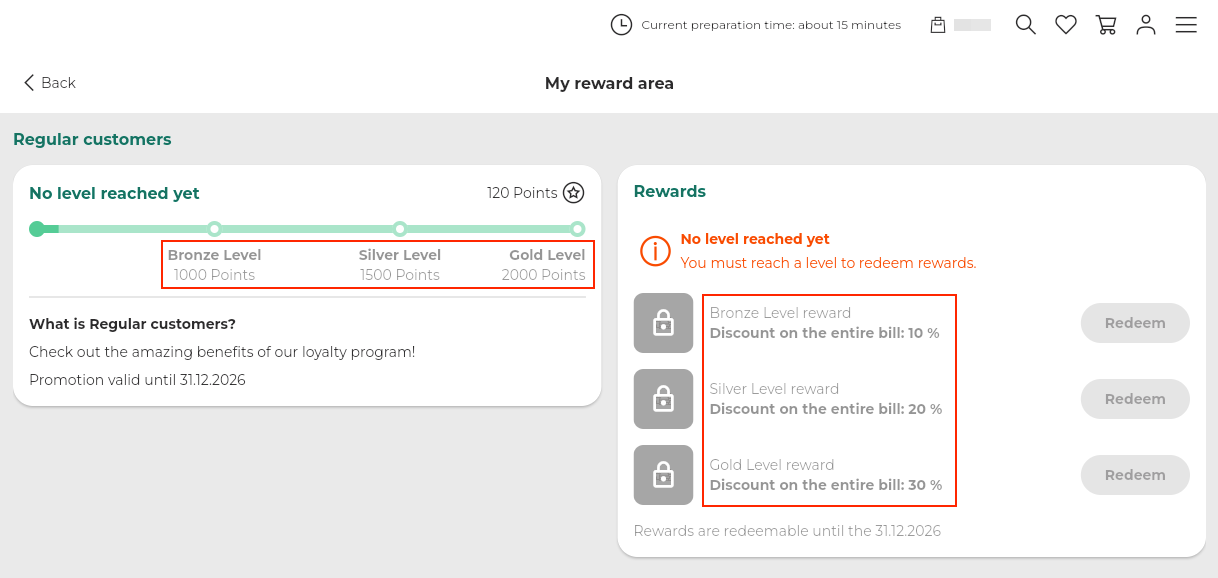Redeem the Silver Level reward
Screen dimensions: 1218x578
1135,399
